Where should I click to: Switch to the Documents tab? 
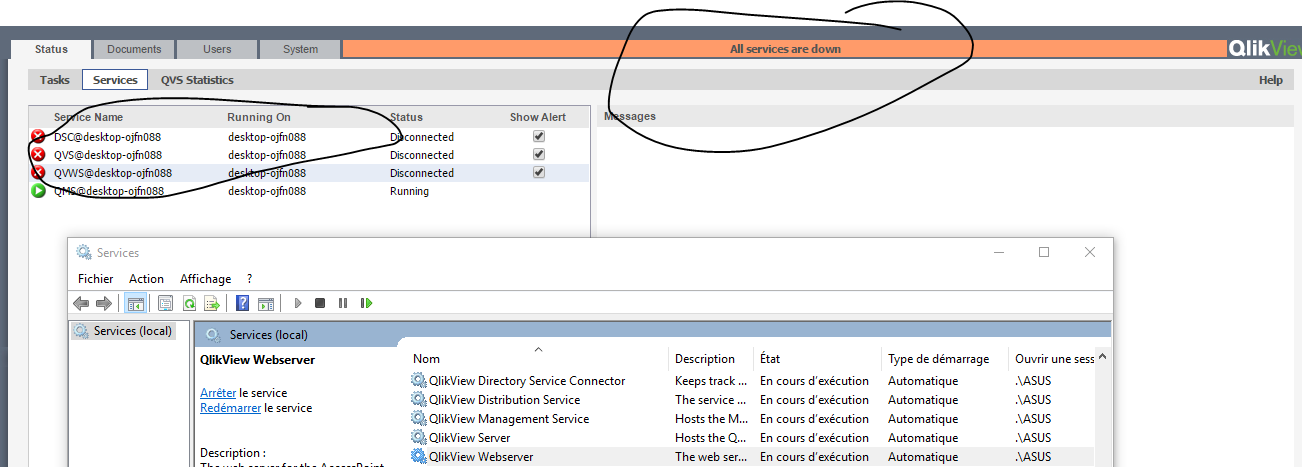134,49
